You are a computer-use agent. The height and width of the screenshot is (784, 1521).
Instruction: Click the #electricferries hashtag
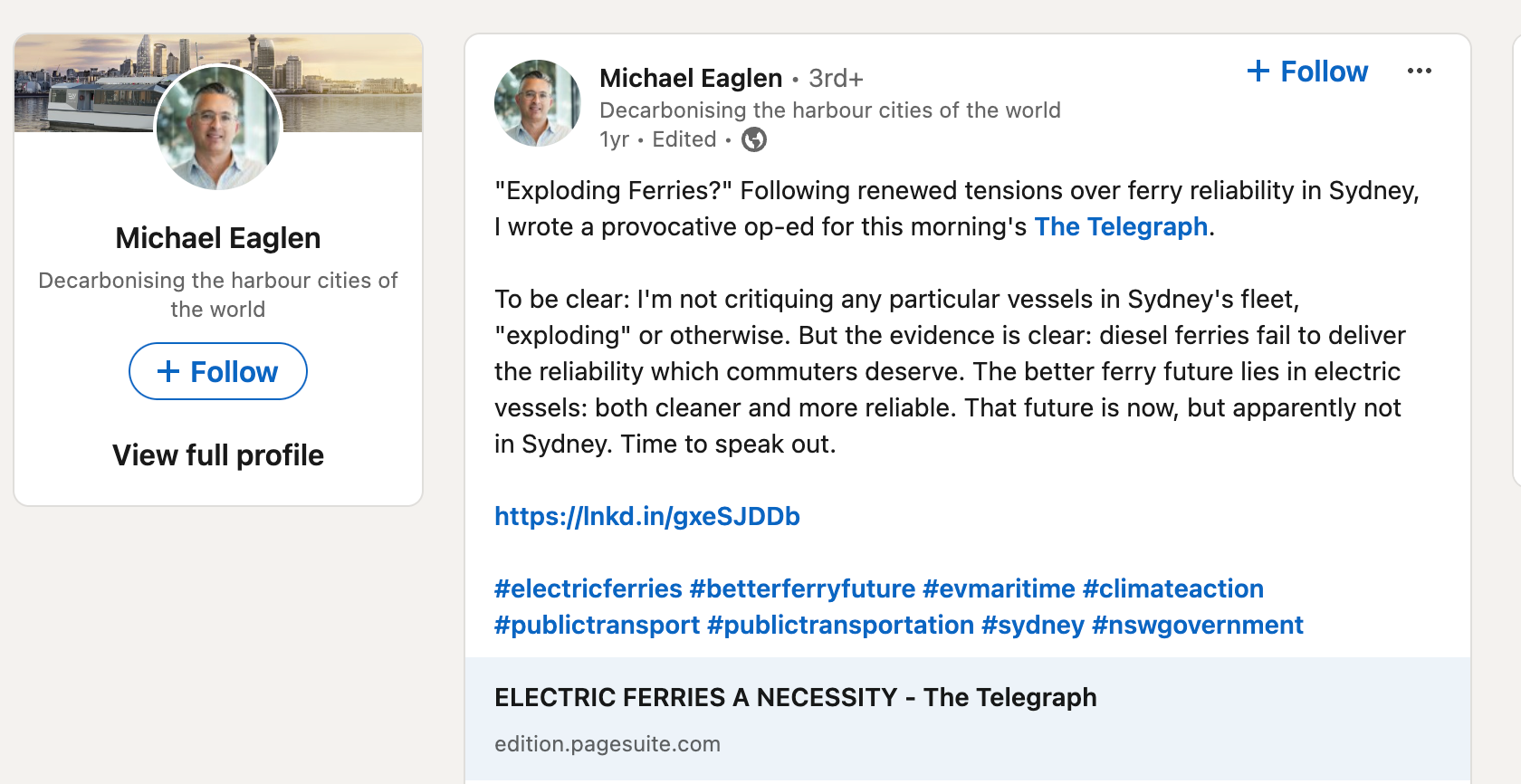click(588, 588)
